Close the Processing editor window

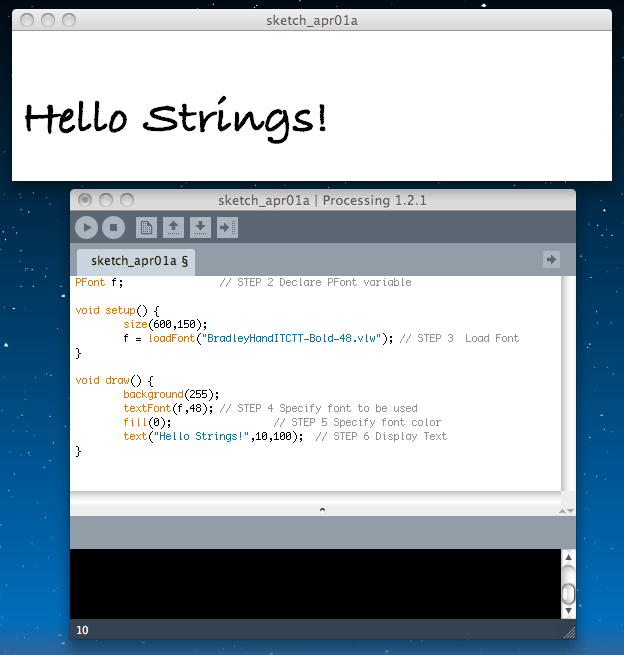(x=85, y=200)
